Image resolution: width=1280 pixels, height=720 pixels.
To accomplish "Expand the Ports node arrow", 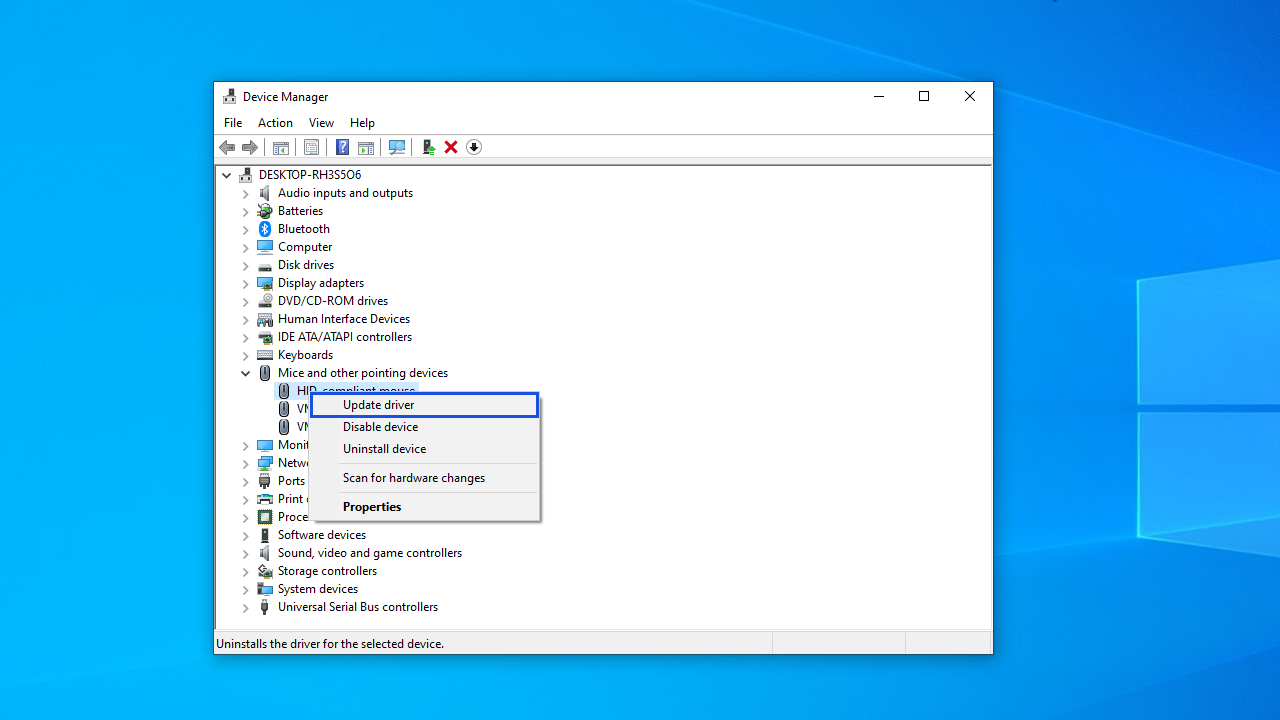I will [246, 481].
